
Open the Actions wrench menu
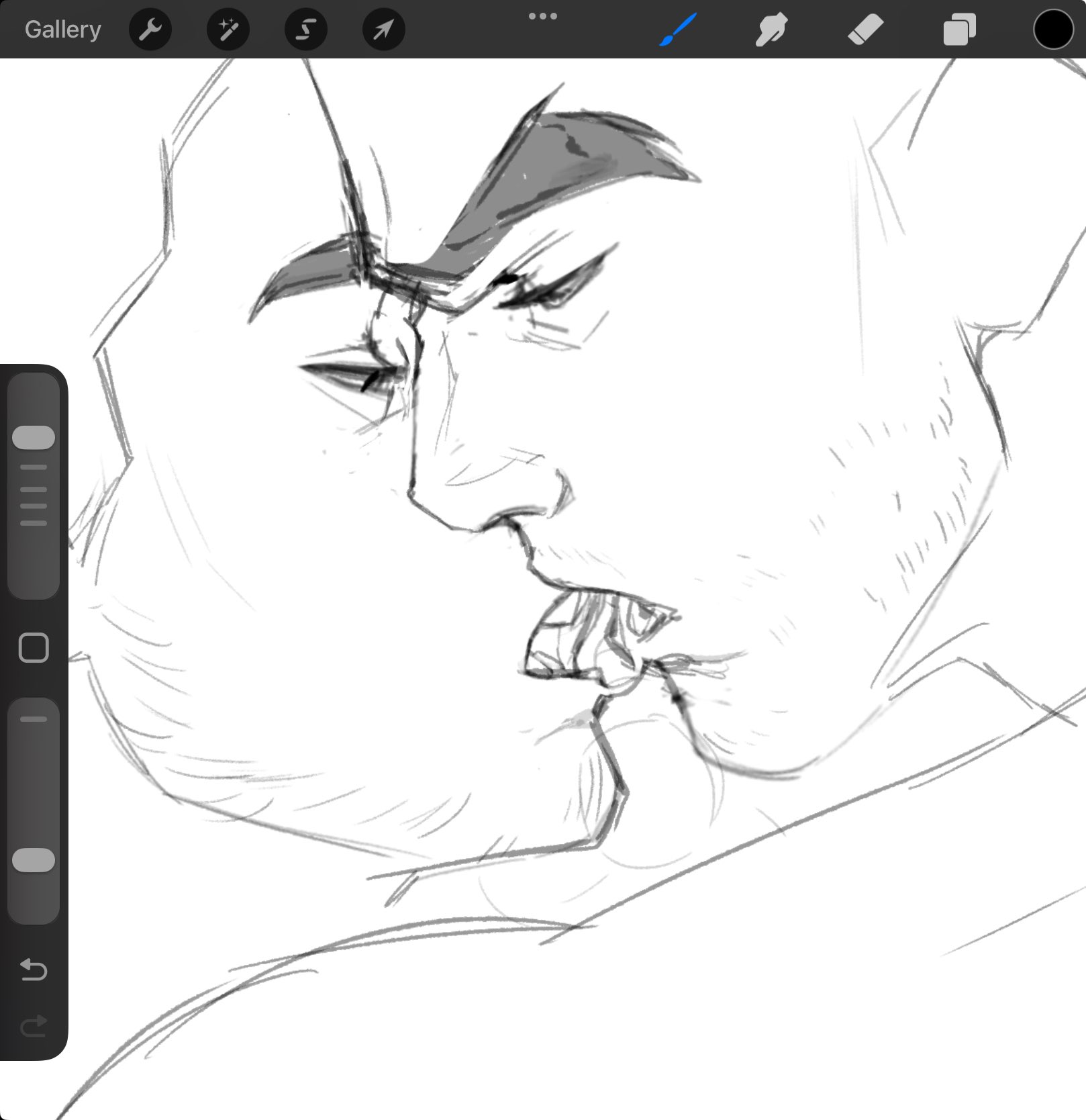coord(150,30)
